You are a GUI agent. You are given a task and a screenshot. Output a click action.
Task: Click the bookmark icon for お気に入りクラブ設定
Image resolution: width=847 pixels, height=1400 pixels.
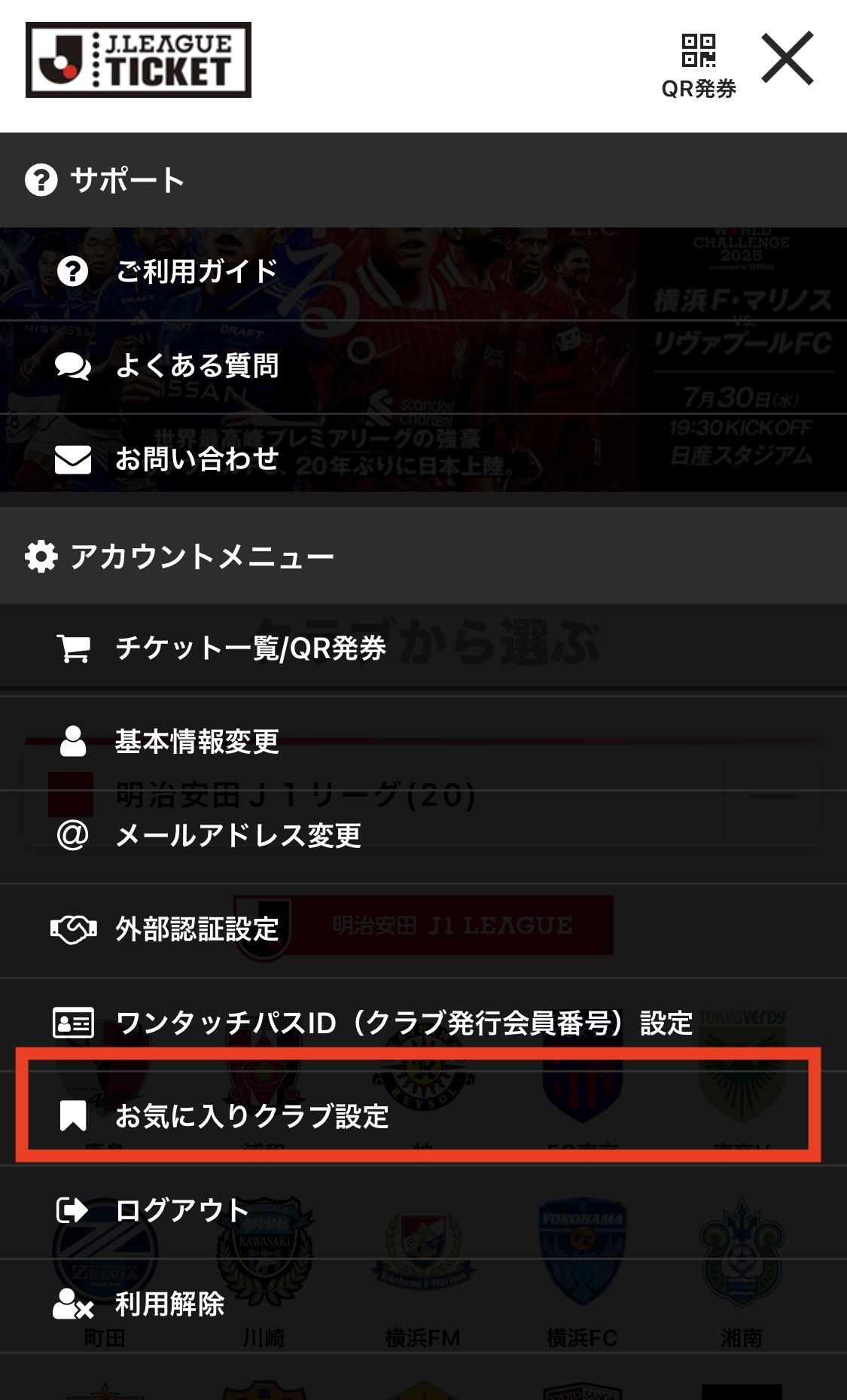click(73, 1116)
